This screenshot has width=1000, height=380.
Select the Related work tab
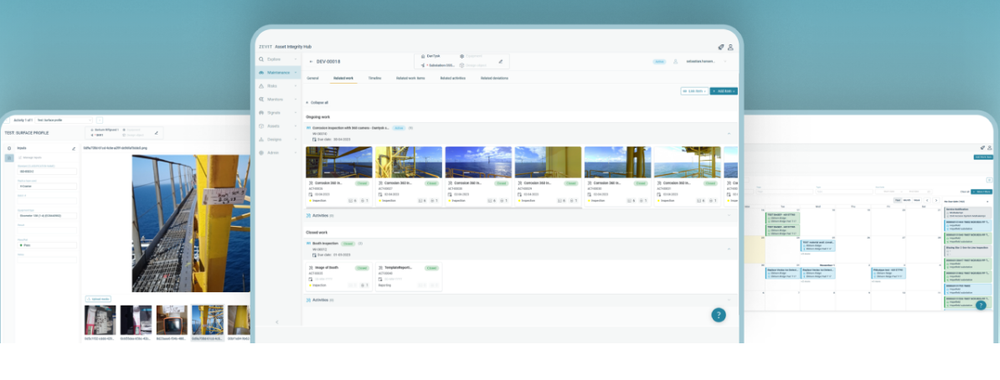pos(343,78)
